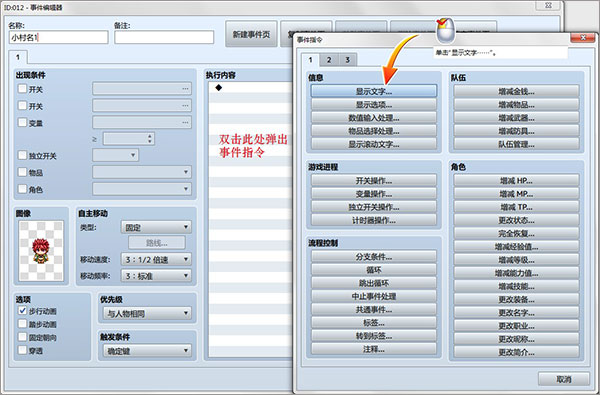Click the 新建事件页 button
Image resolution: width=600 pixels, height=395 pixels.
point(251,34)
